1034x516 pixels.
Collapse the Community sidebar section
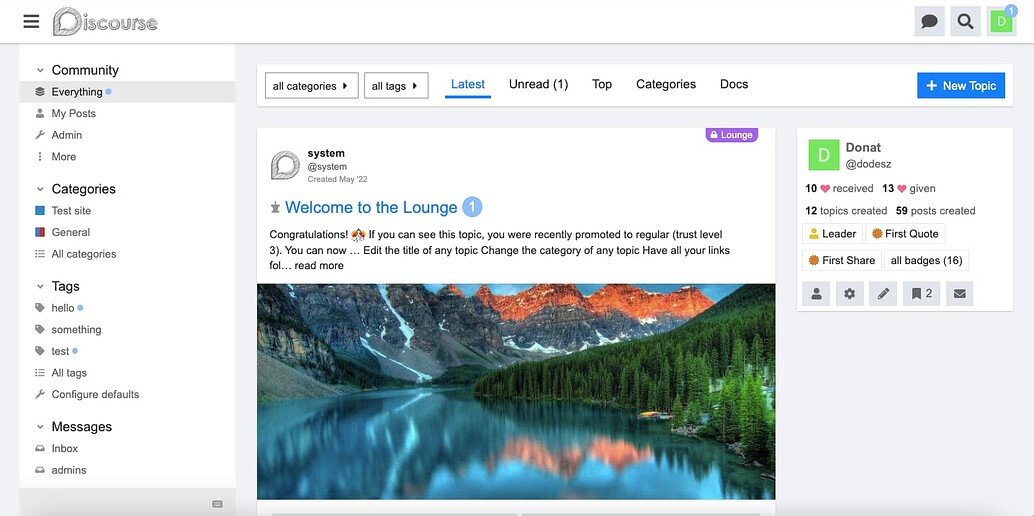[40, 70]
